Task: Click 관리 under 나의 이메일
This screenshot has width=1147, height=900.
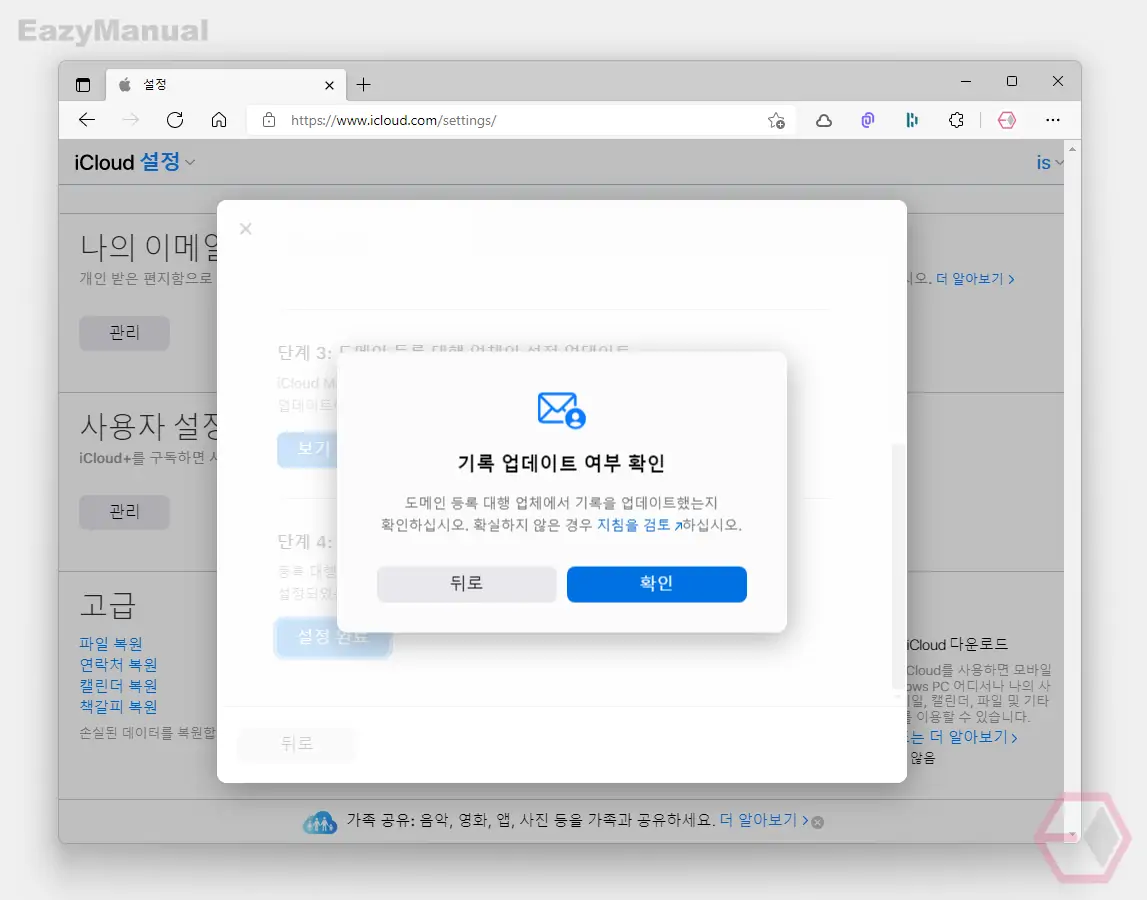Action: [x=124, y=333]
